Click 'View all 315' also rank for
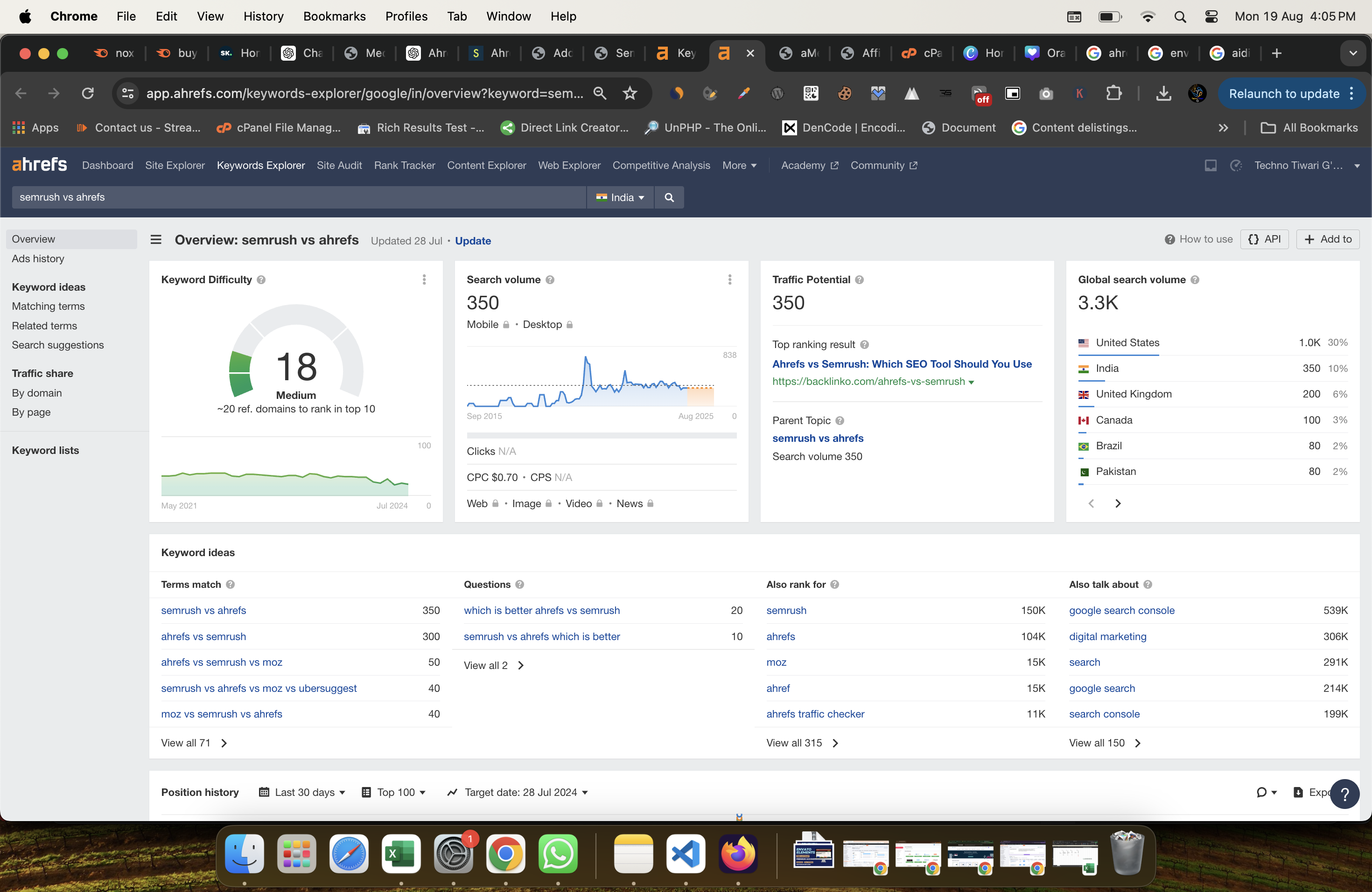Image resolution: width=1372 pixels, height=892 pixels. coord(800,742)
